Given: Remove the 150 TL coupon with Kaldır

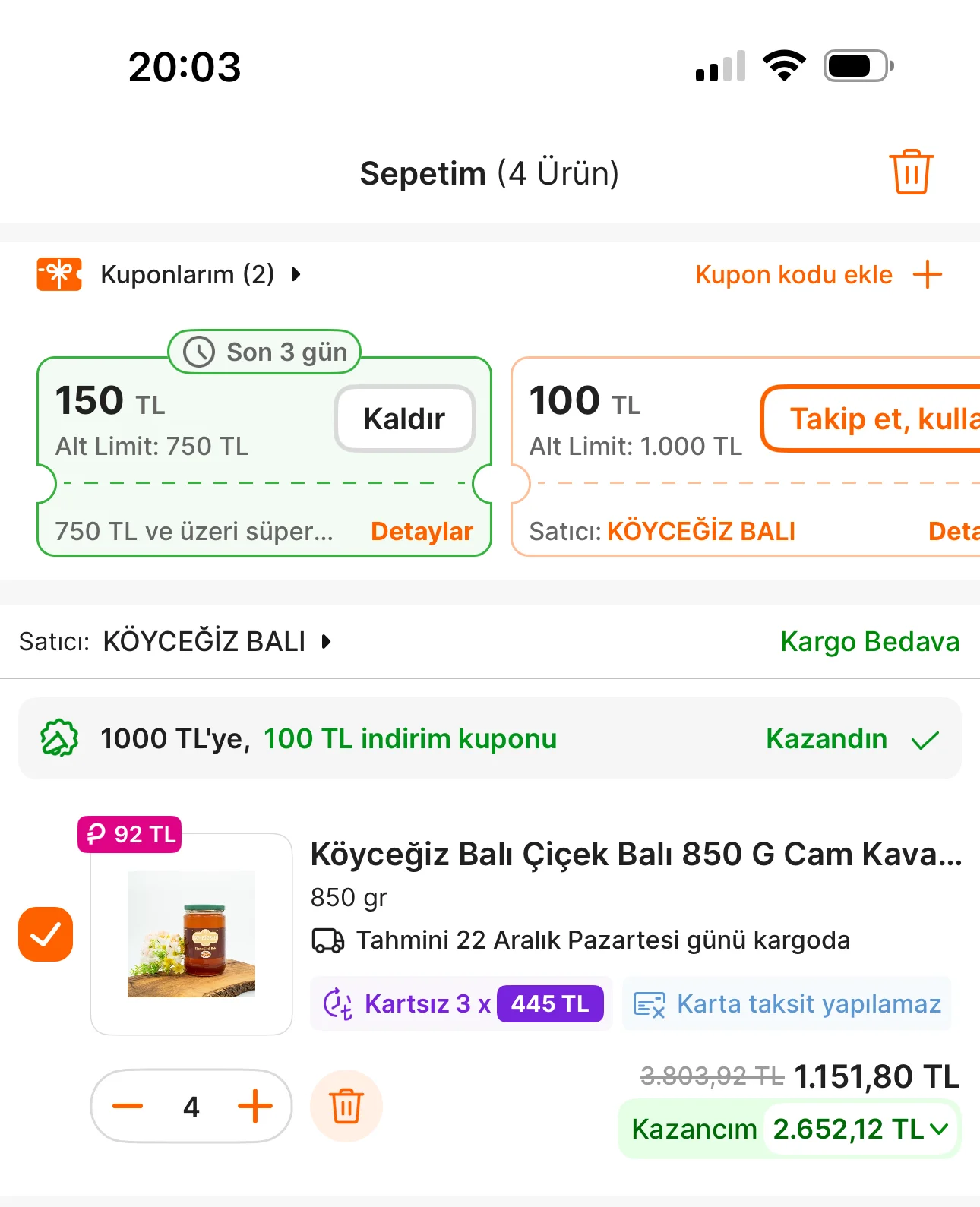Looking at the screenshot, I should click(x=404, y=419).
